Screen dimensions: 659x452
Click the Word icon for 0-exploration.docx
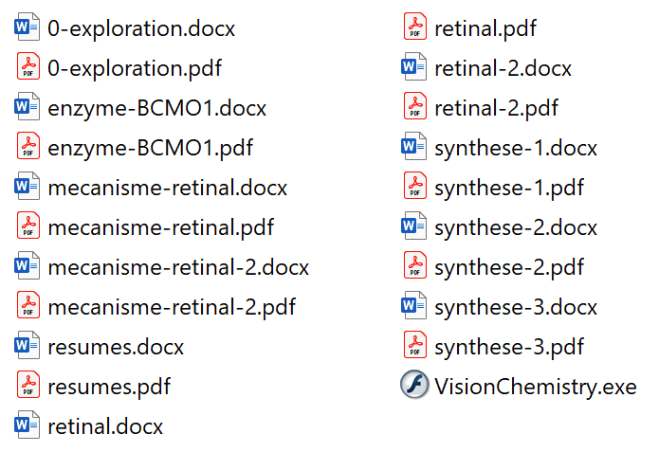[x=28, y=28]
